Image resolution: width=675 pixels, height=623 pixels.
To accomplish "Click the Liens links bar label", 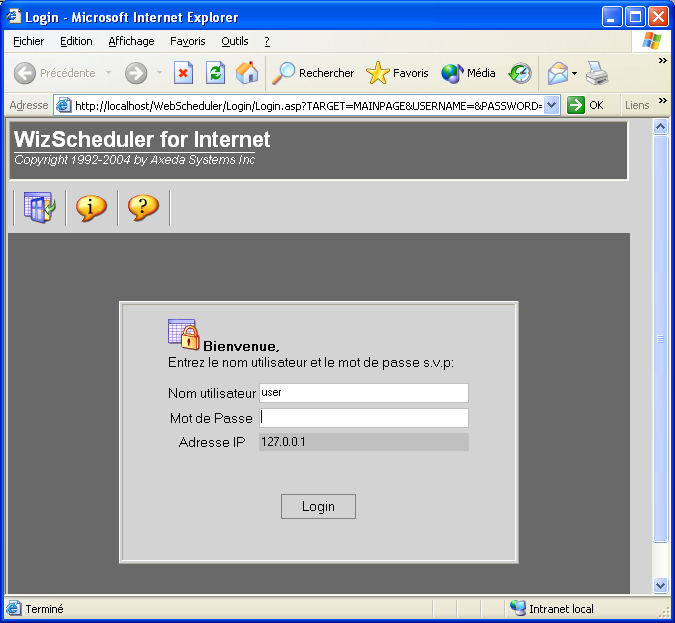I will coord(637,105).
